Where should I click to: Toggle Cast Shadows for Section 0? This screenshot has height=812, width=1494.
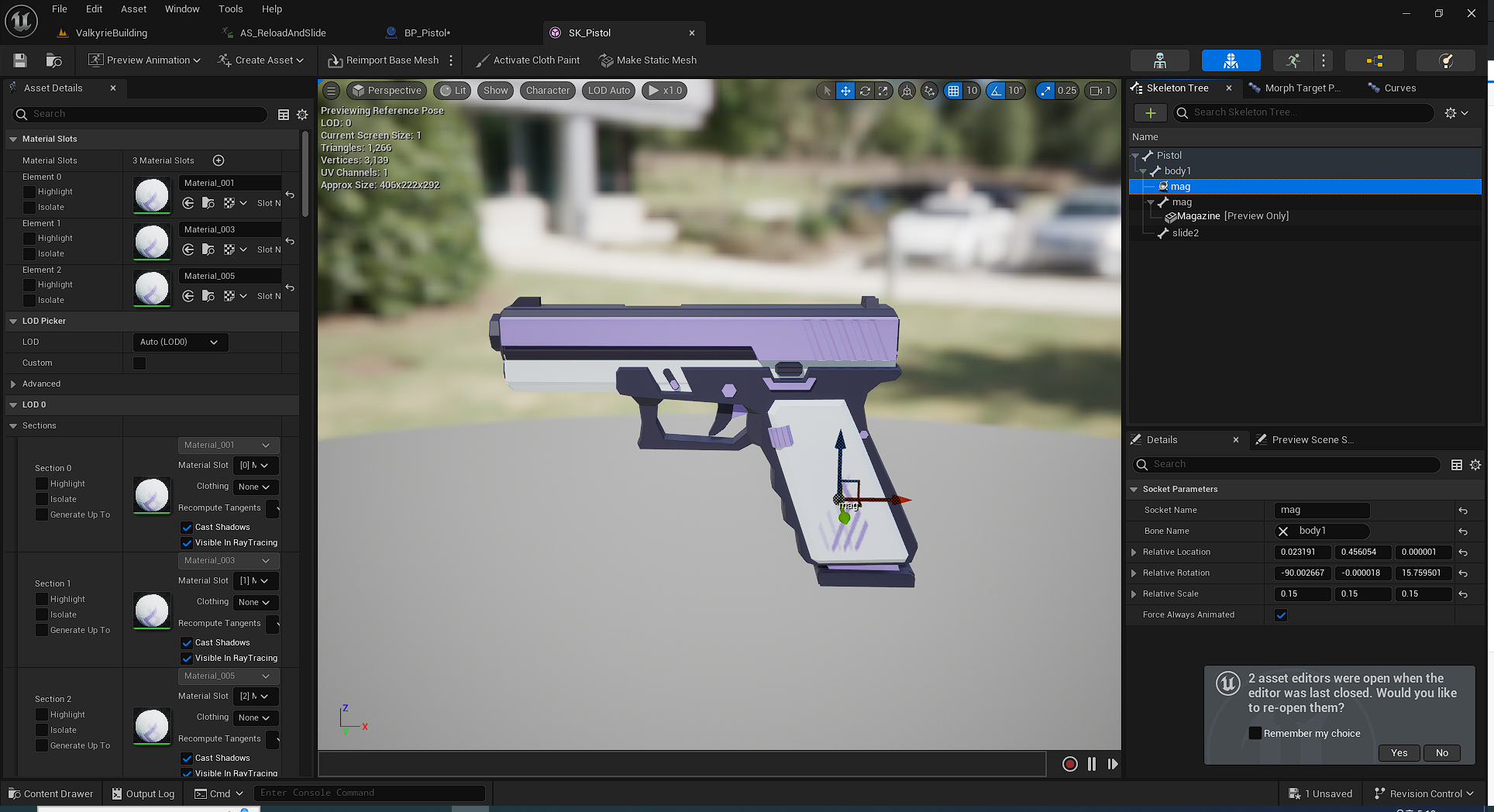187,528
